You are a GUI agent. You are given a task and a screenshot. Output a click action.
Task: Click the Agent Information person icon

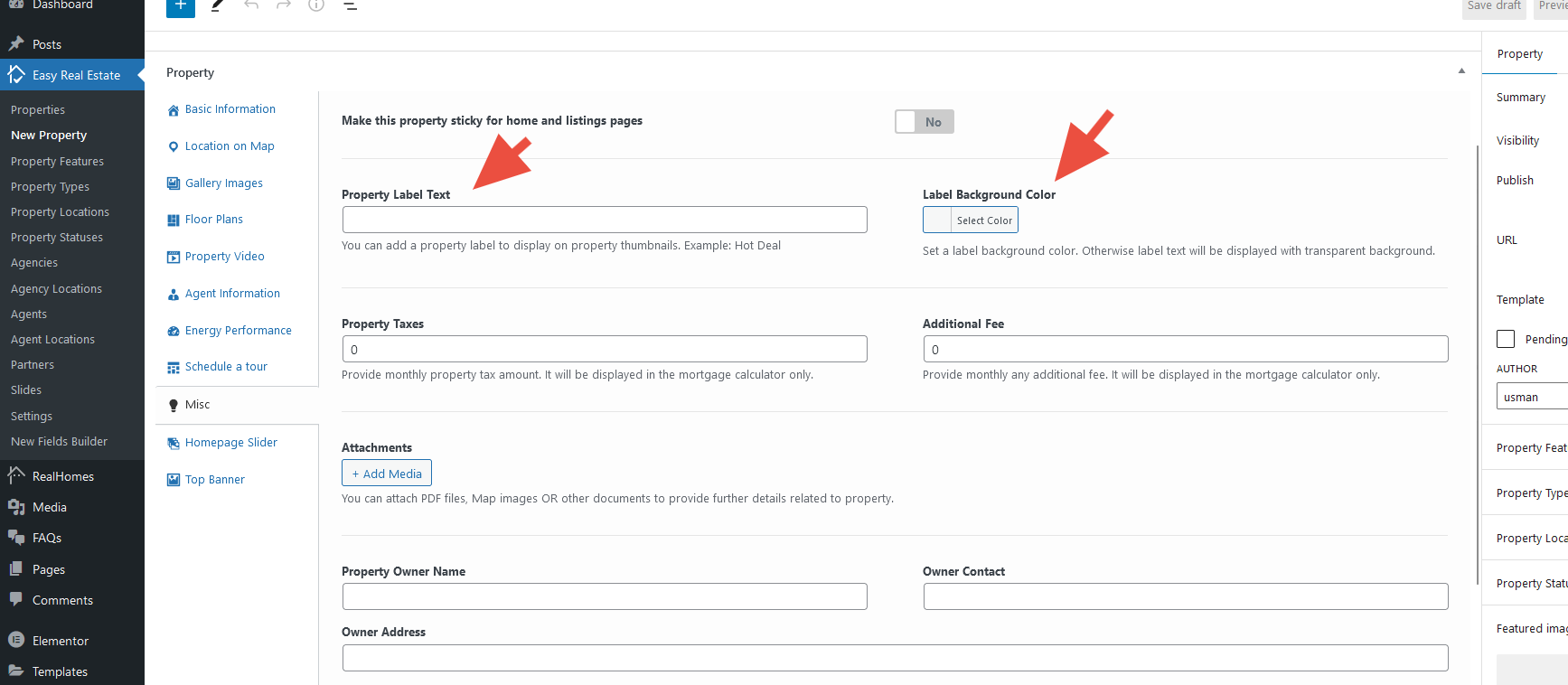coord(174,295)
